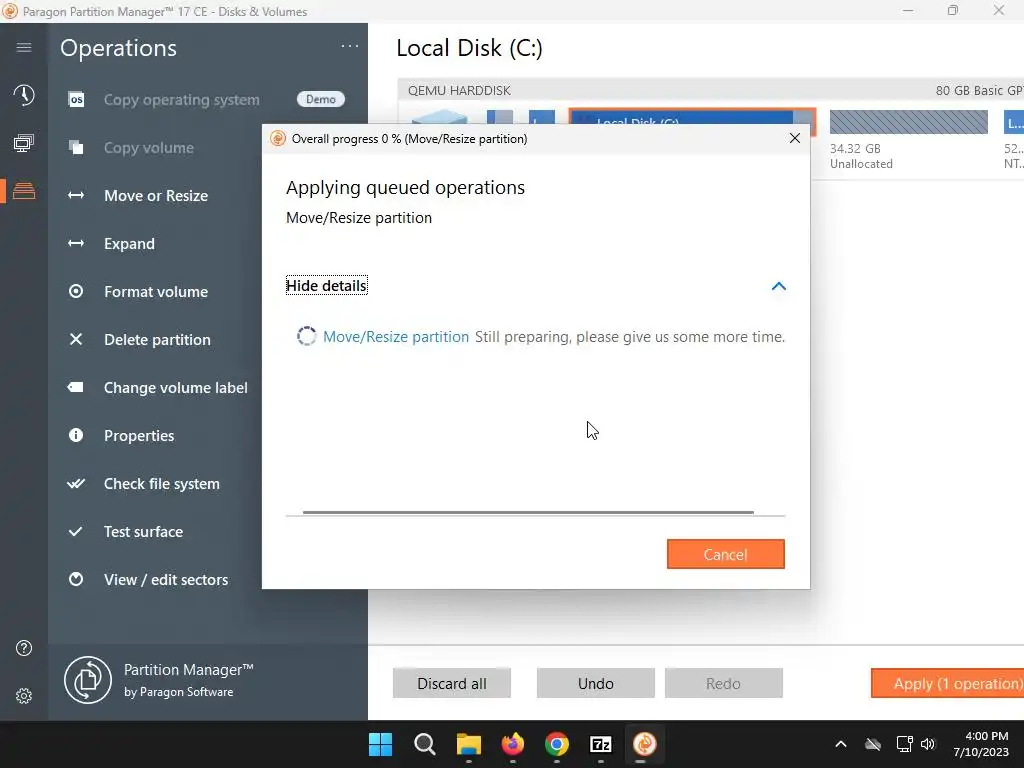Click the Paragon Partition Manager taskbar icon

point(645,744)
